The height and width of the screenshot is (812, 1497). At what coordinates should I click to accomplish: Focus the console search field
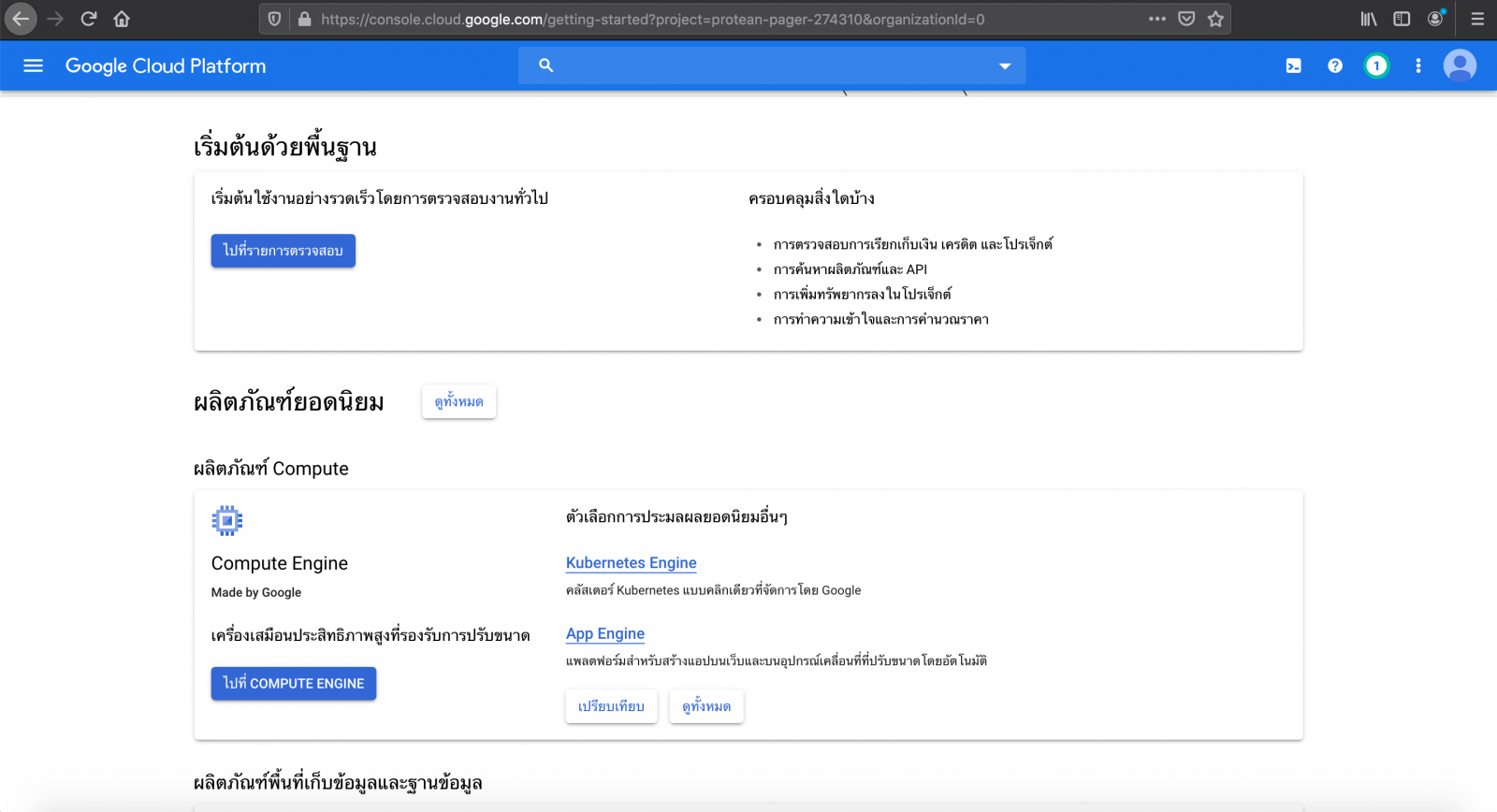coord(772,65)
